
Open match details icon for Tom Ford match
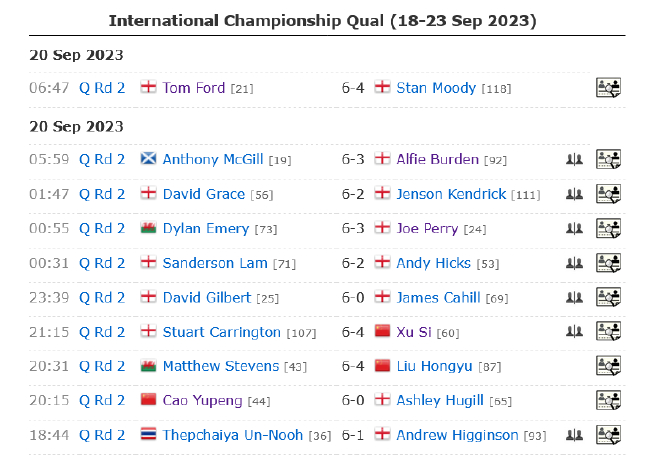click(608, 88)
